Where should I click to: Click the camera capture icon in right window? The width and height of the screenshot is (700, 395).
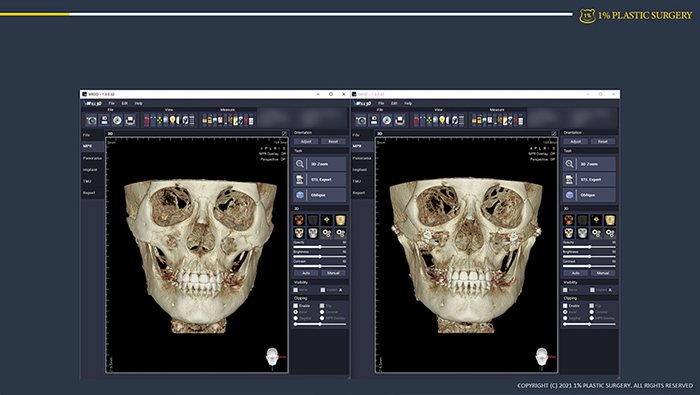tap(361, 121)
